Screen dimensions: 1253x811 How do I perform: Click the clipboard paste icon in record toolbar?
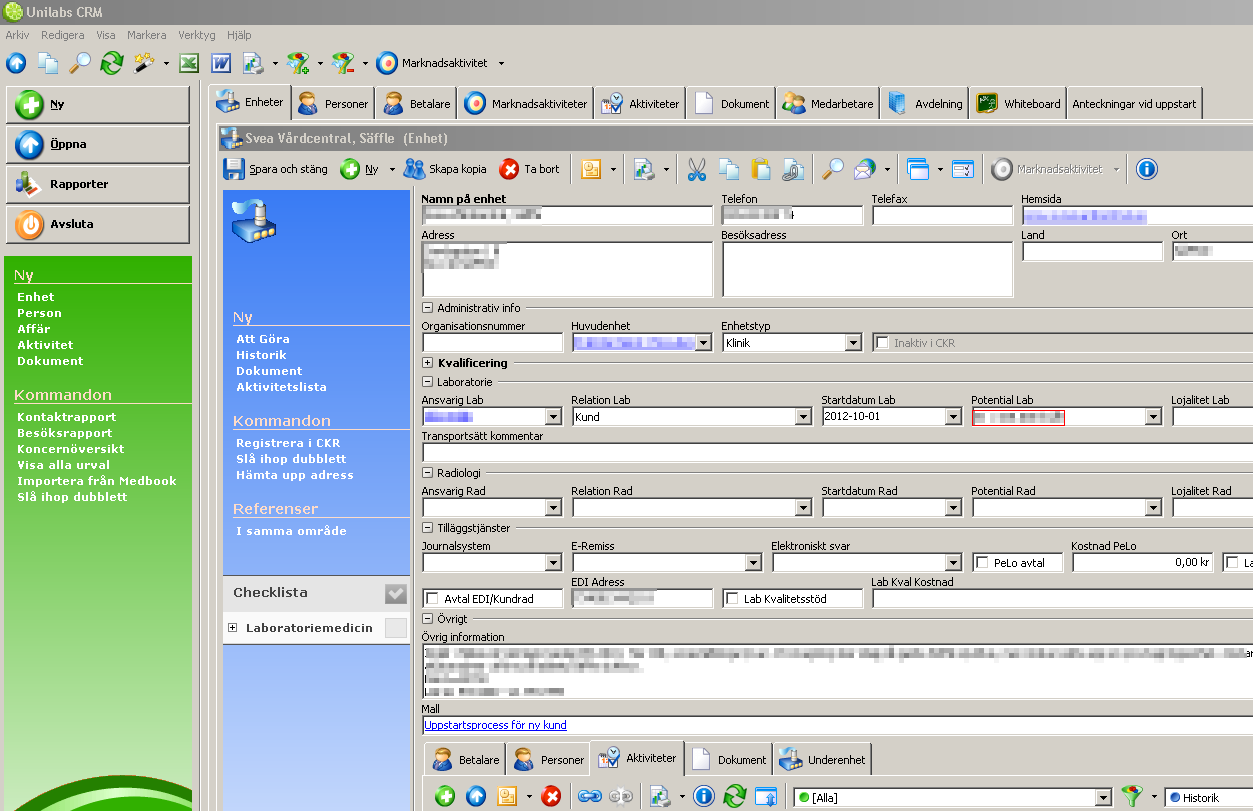pyautogui.click(x=761, y=169)
